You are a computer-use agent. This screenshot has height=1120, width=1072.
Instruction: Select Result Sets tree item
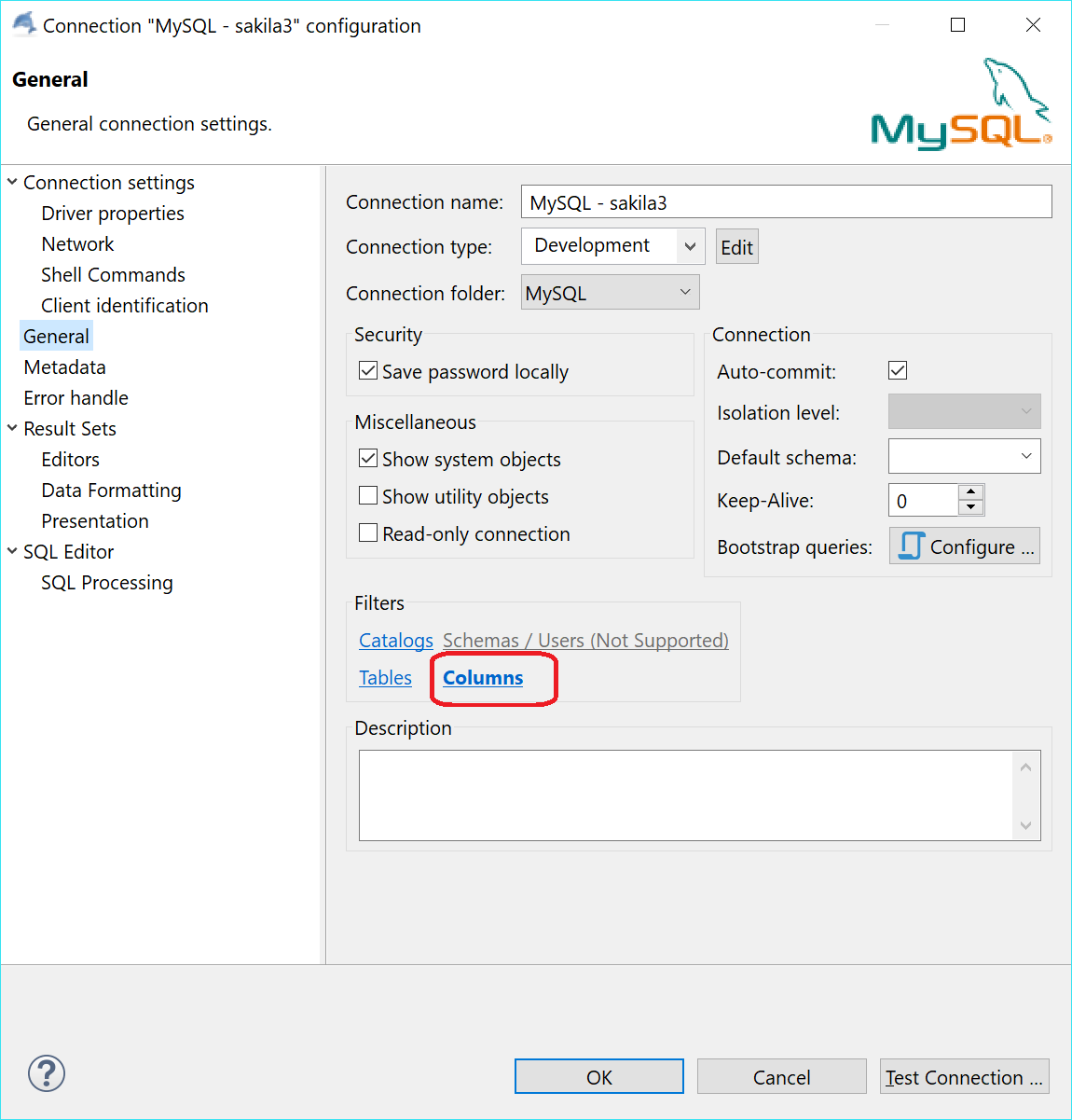[x=70, y=429]
